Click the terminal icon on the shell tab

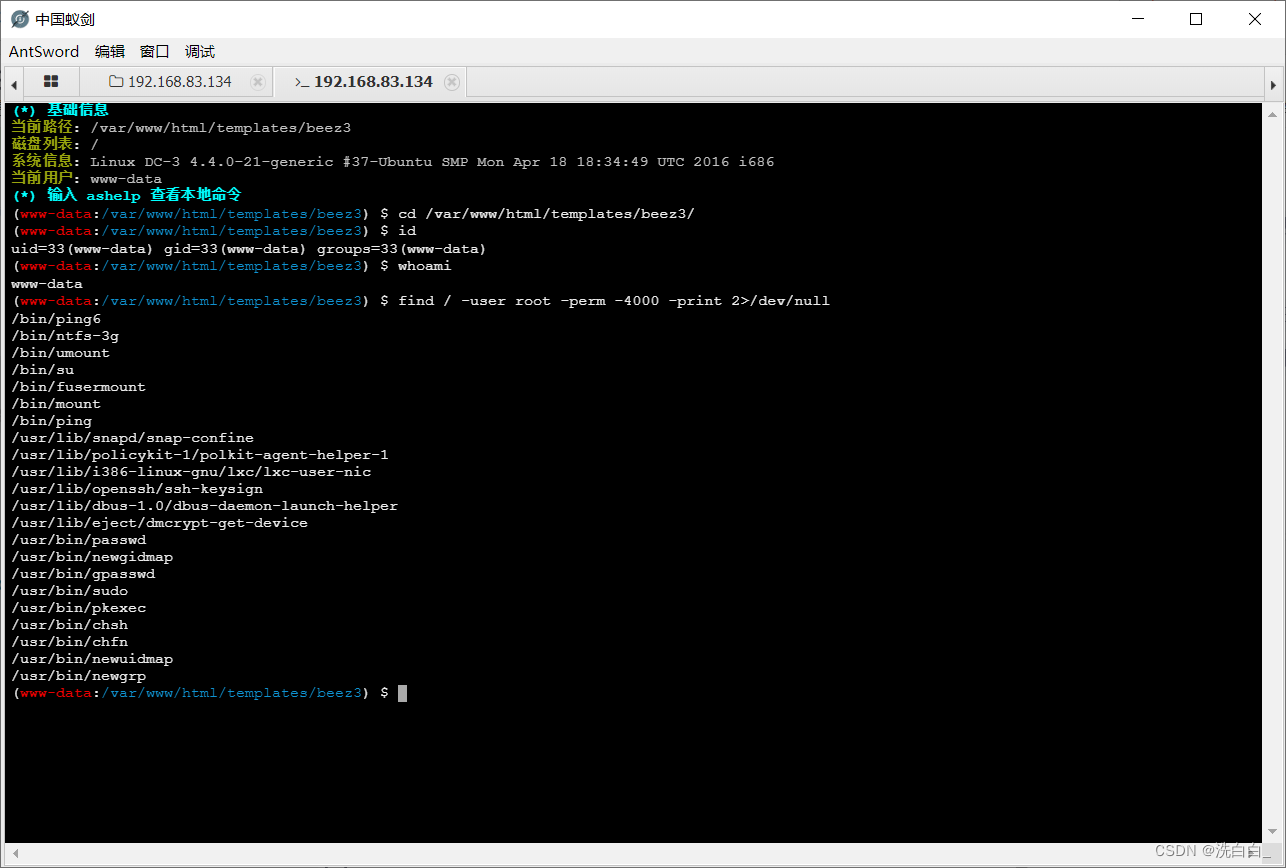click(301, 82)
